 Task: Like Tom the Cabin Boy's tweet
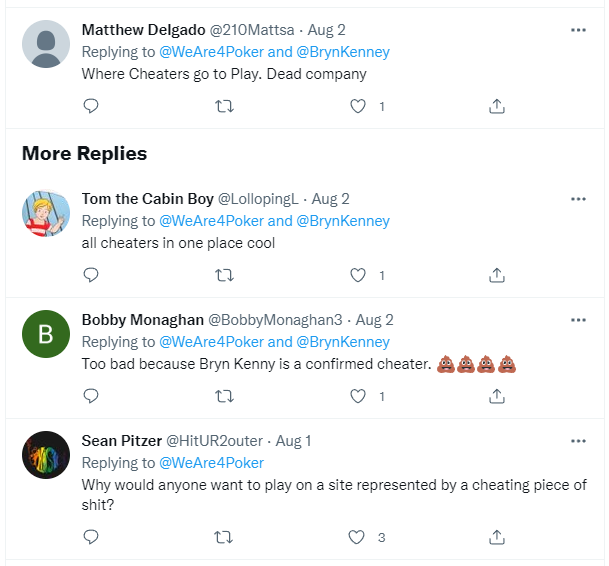pyautogui.click(x=358, y=274)
